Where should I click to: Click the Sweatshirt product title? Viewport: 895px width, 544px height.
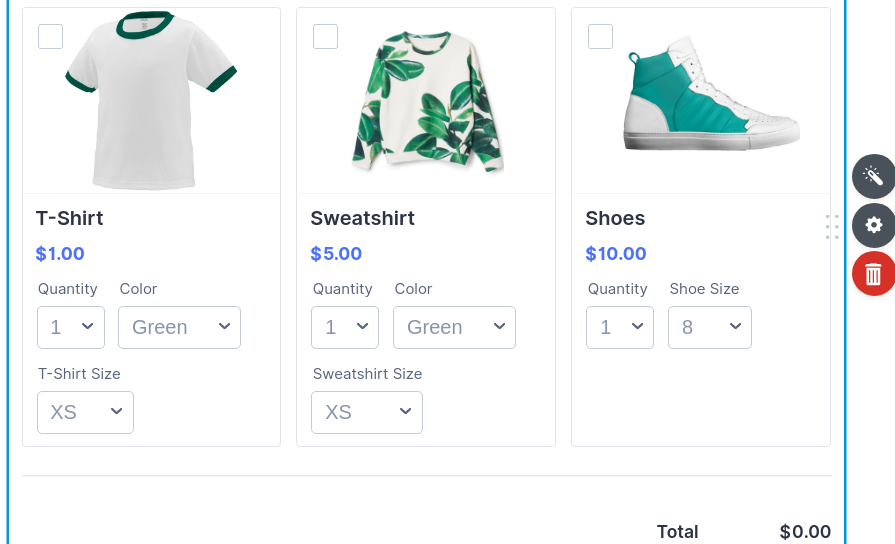[362, 218]
